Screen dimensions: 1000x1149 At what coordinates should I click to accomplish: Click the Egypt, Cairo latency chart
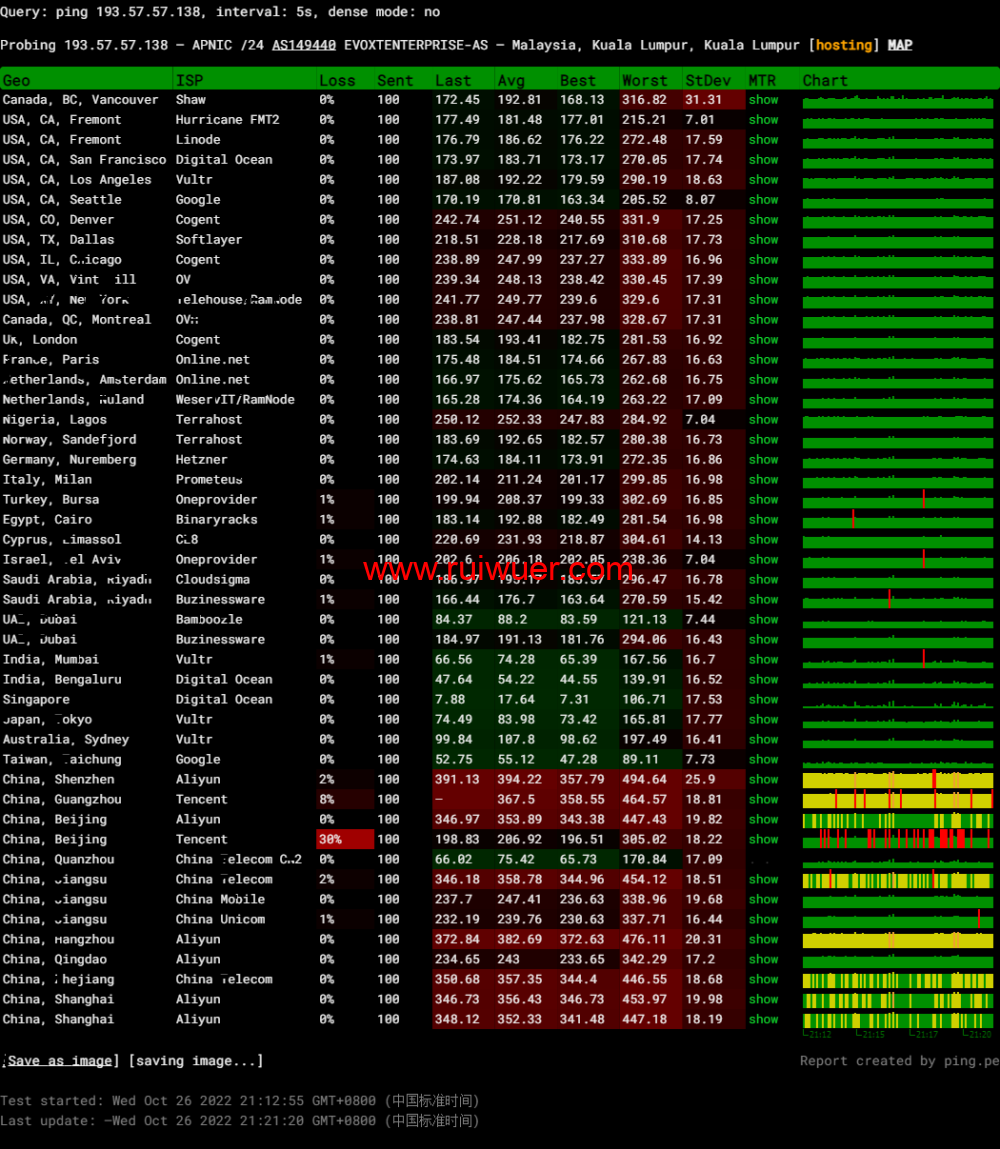(x=898, y=520)
